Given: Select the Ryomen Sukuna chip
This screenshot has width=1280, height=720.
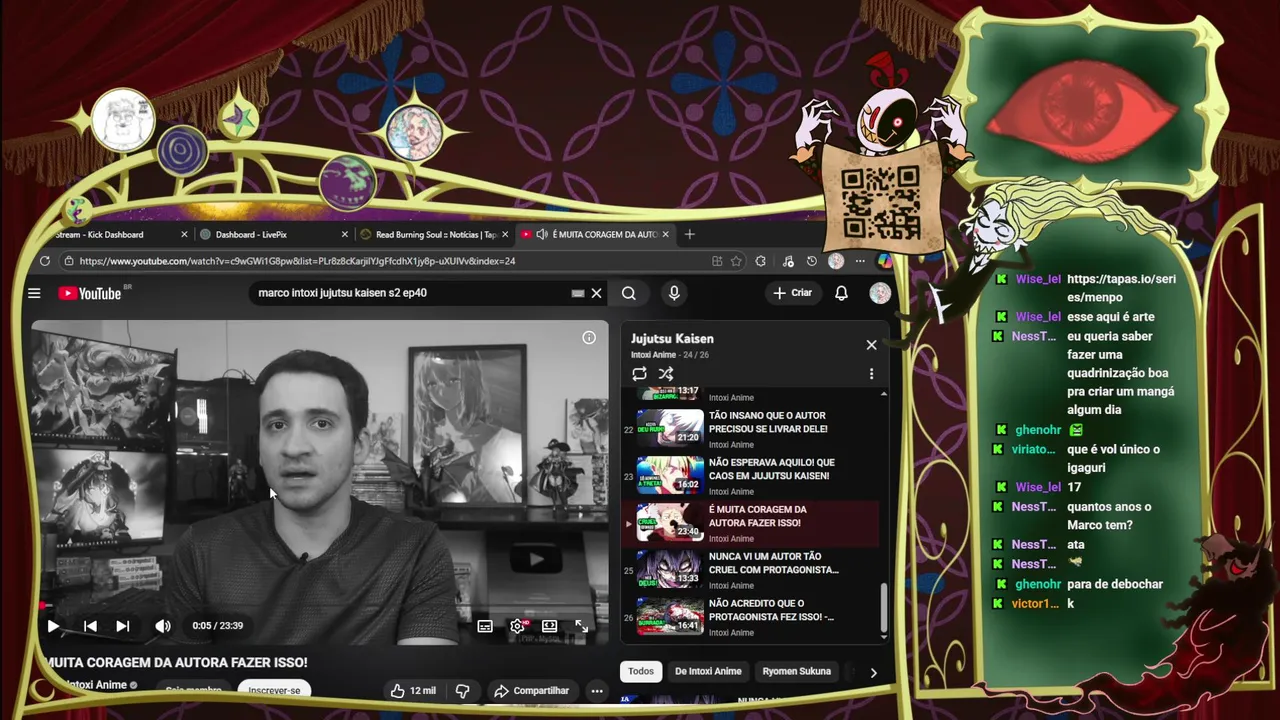Looking at the screenshot, I should 797,671.
